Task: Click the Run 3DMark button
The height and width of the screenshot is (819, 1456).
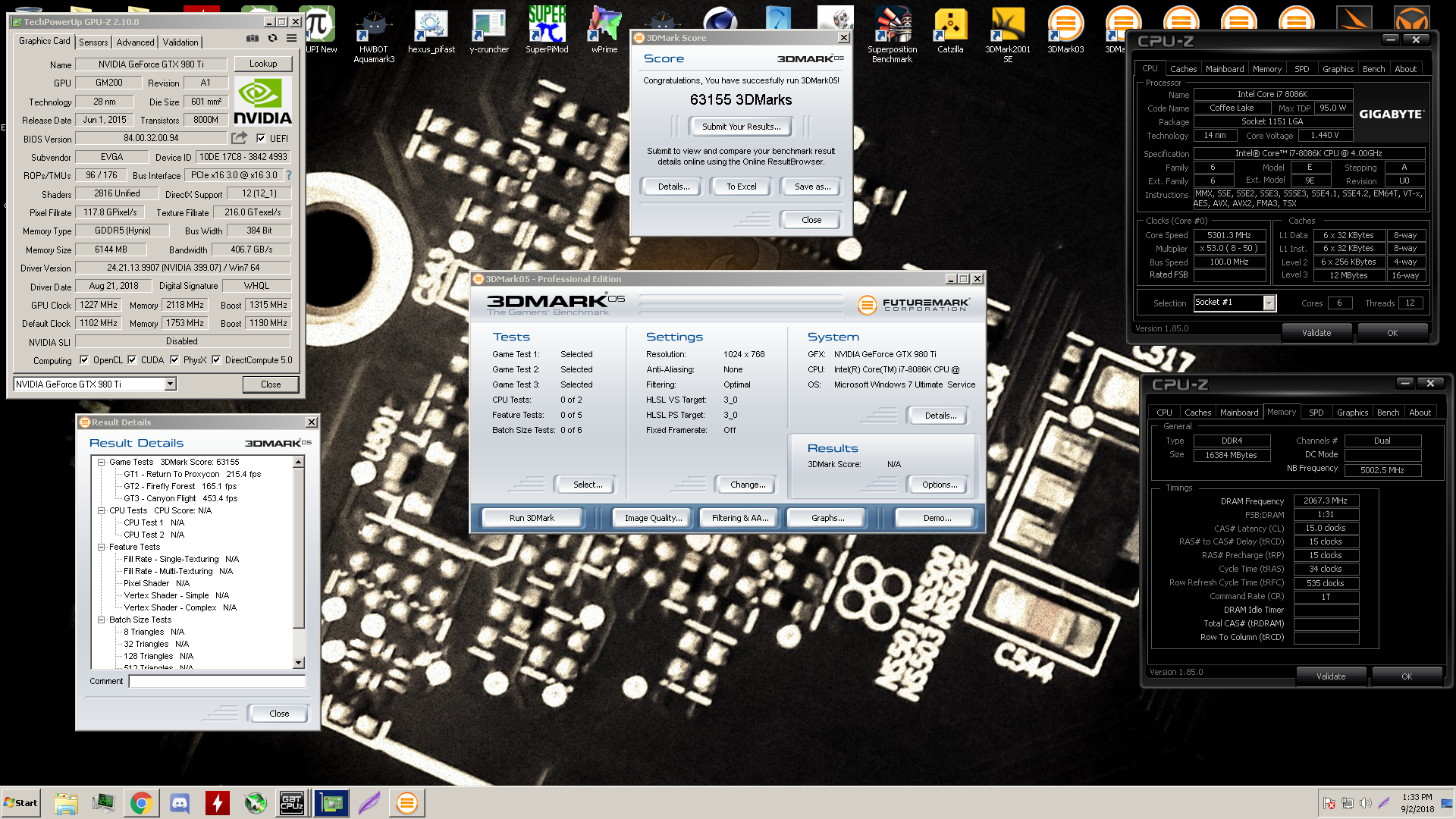Action: pyautogui.click(x=532, y=518)
